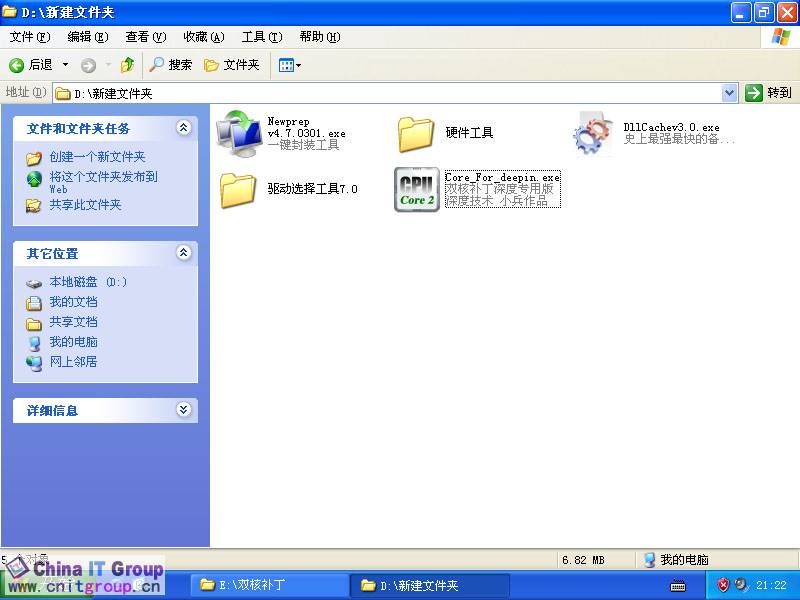Open 我的文档 location link
Screen dimensions: 800x600
coord(73,302)
